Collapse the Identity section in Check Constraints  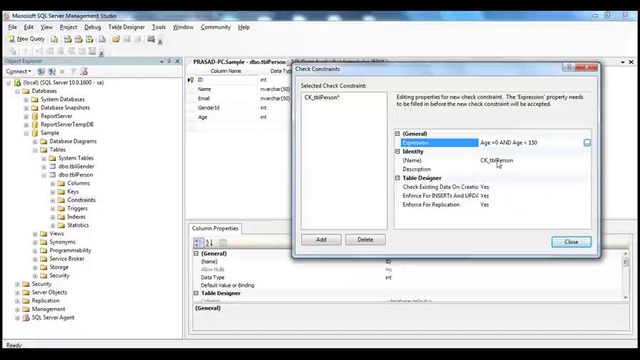(397, 151)
